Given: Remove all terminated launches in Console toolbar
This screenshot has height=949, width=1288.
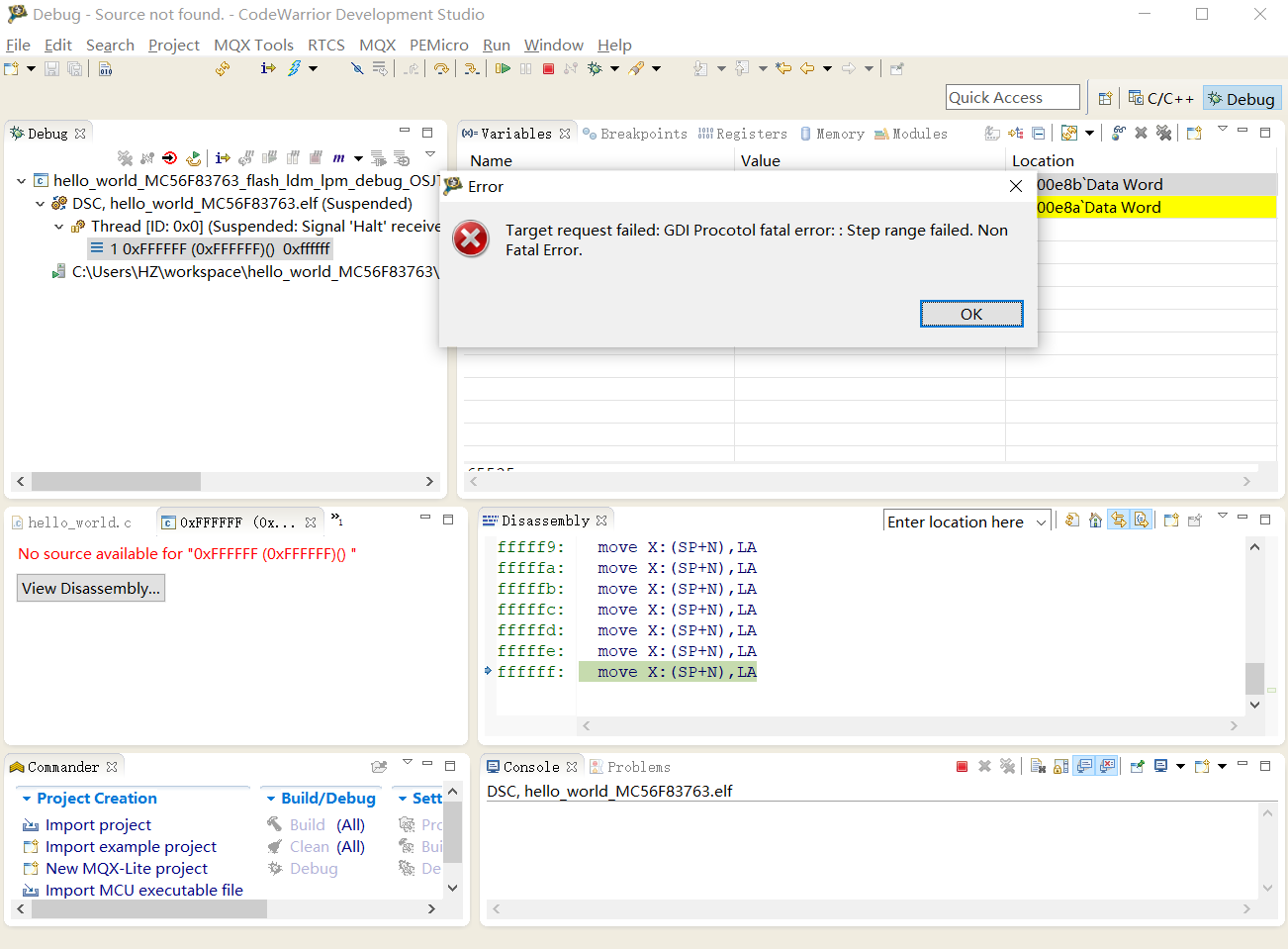Looking at the screenshot, I should [1008, 766].
